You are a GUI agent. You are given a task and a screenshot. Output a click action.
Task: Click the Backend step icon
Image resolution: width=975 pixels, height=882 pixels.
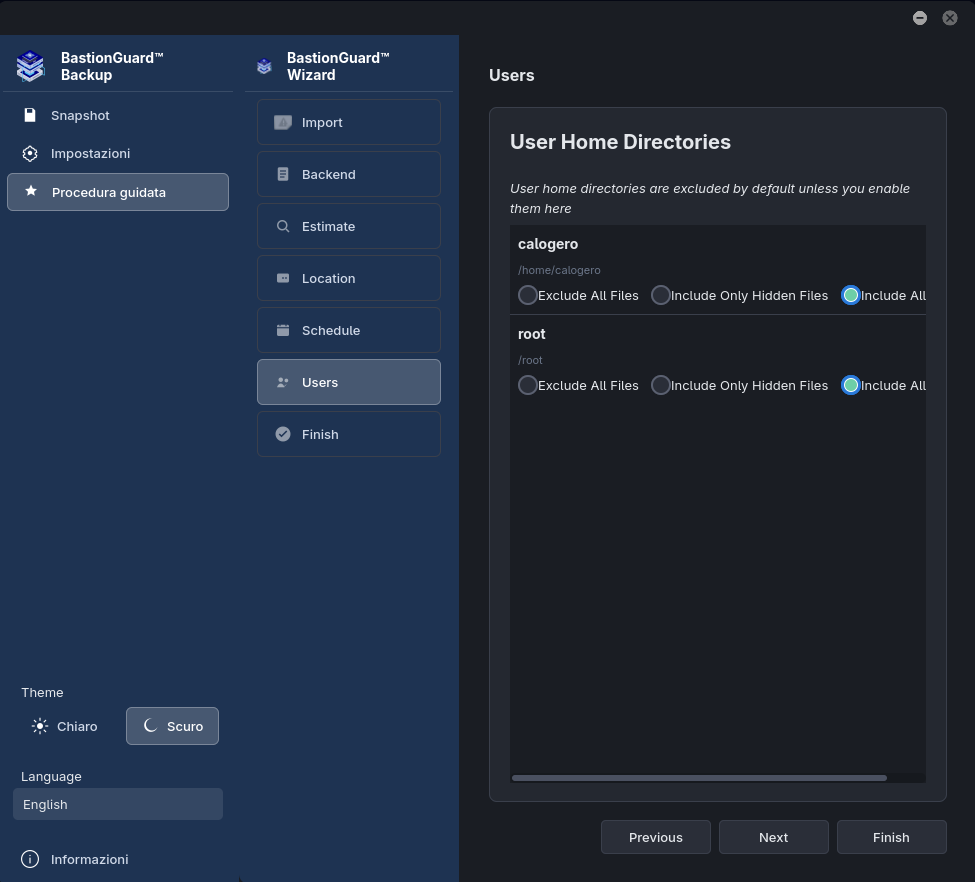coord(283,175)
